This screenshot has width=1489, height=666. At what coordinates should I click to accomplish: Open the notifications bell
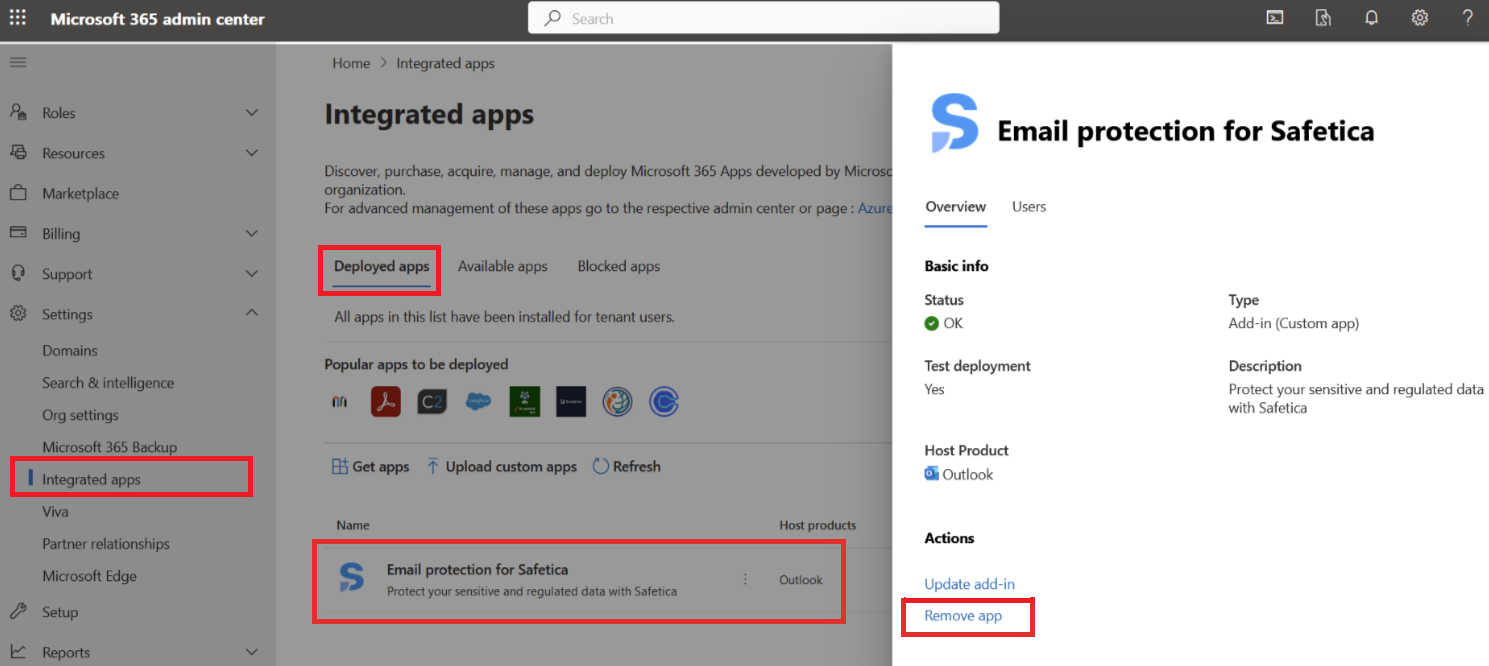pos(1371,18)
